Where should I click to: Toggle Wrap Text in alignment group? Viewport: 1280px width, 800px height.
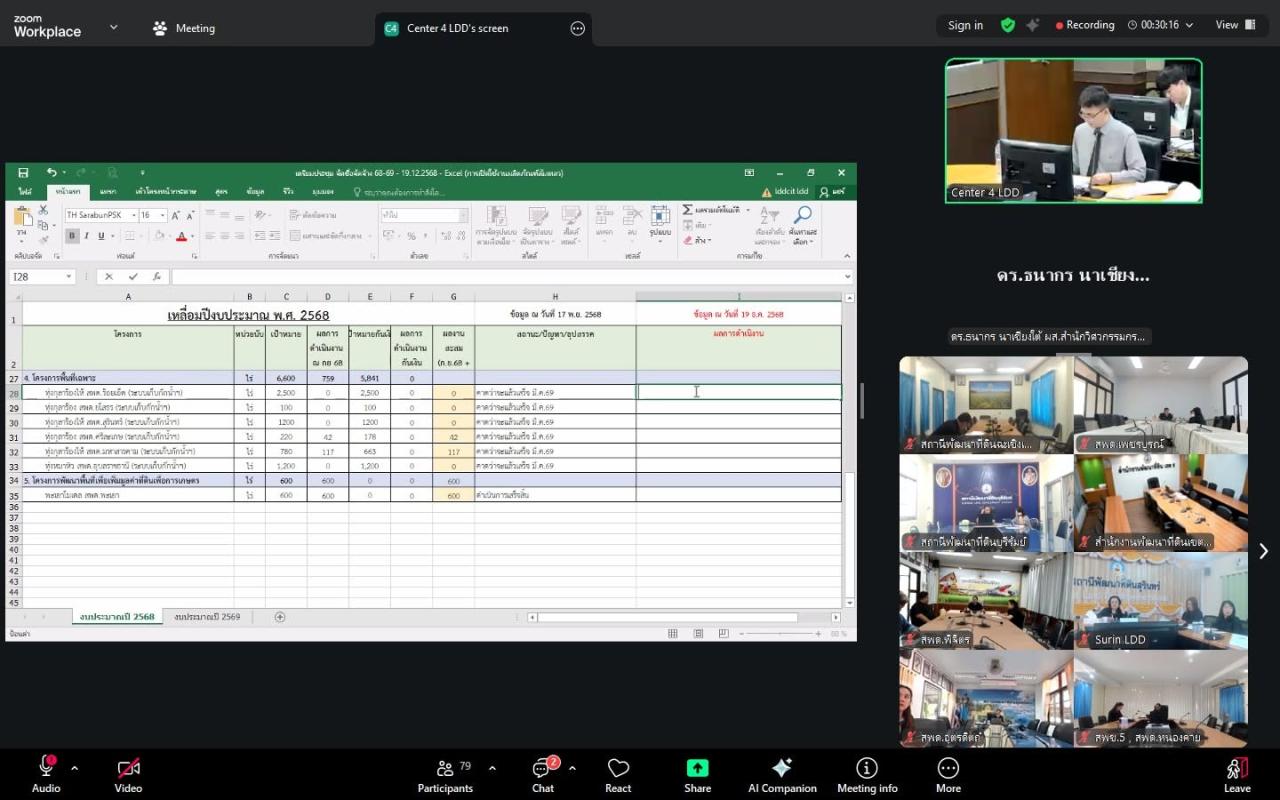312,215
